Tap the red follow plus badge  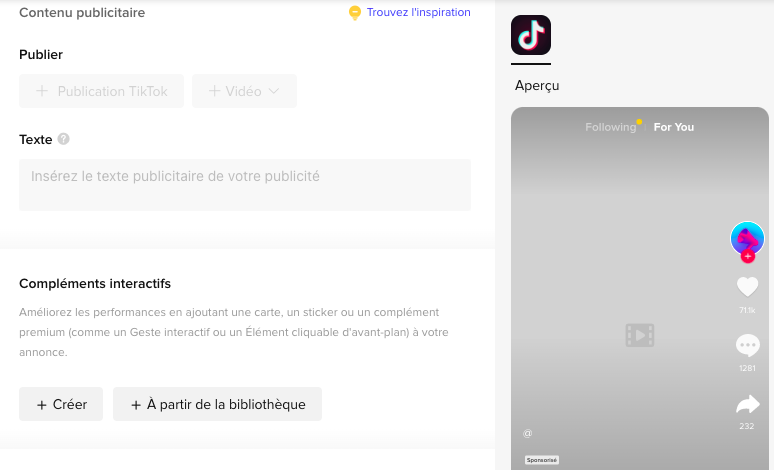pos(747,257)
